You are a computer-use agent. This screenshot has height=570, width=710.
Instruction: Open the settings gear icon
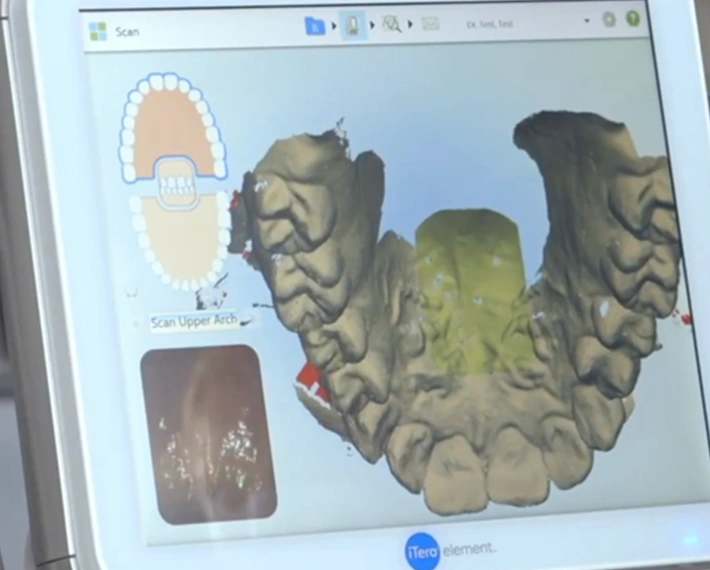tap(609, 19)
